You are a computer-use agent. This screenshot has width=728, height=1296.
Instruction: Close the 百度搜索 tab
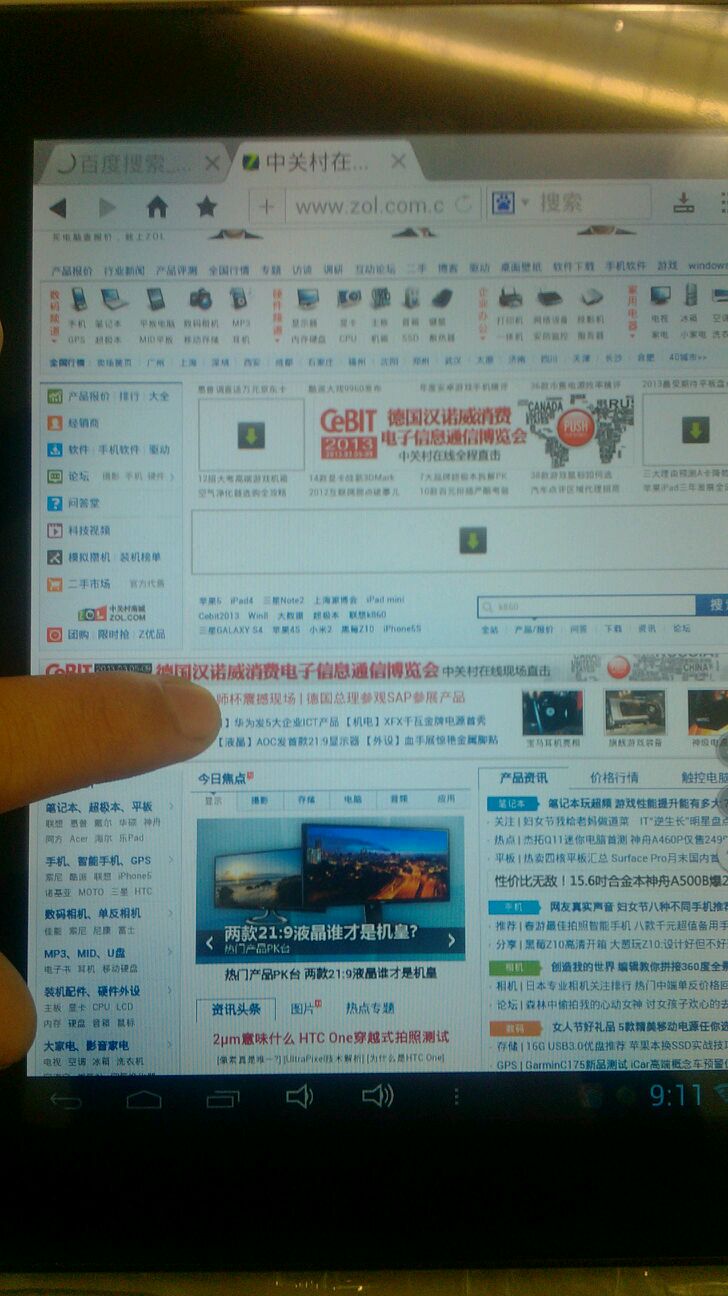tap(212, 162)
